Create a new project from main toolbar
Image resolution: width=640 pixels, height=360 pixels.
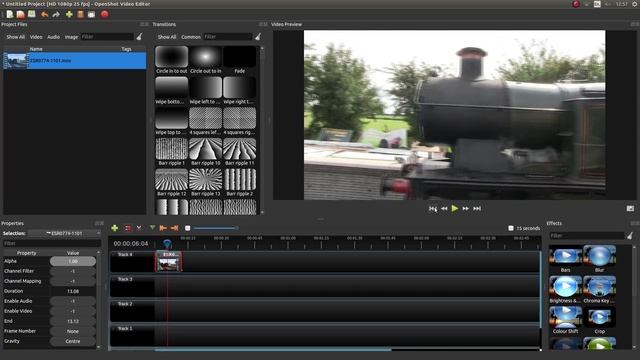tap(9, 14)
